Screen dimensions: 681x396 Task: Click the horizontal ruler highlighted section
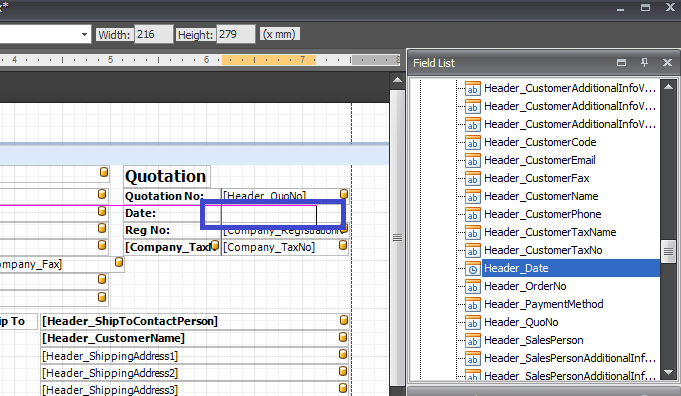269,60
